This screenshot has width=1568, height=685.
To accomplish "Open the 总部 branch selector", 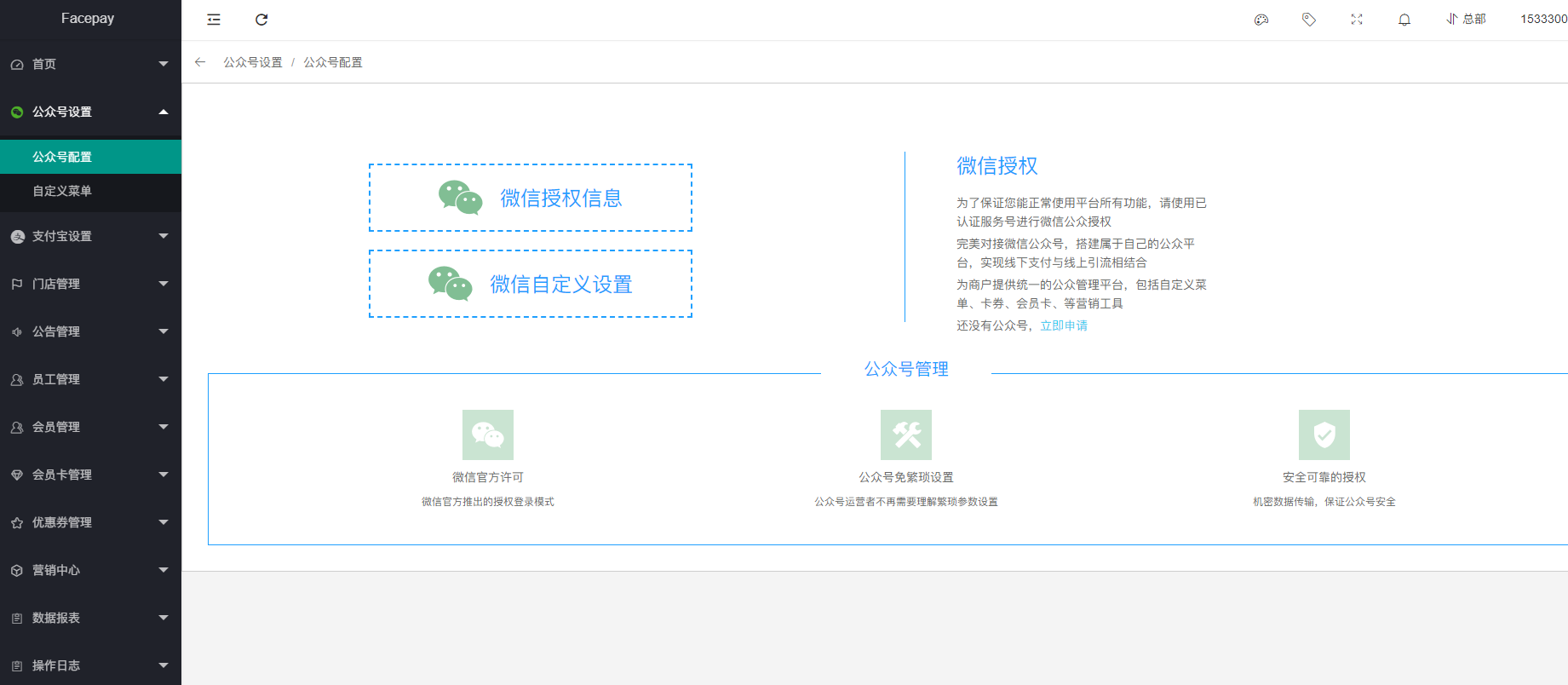I will (1466, 19).
